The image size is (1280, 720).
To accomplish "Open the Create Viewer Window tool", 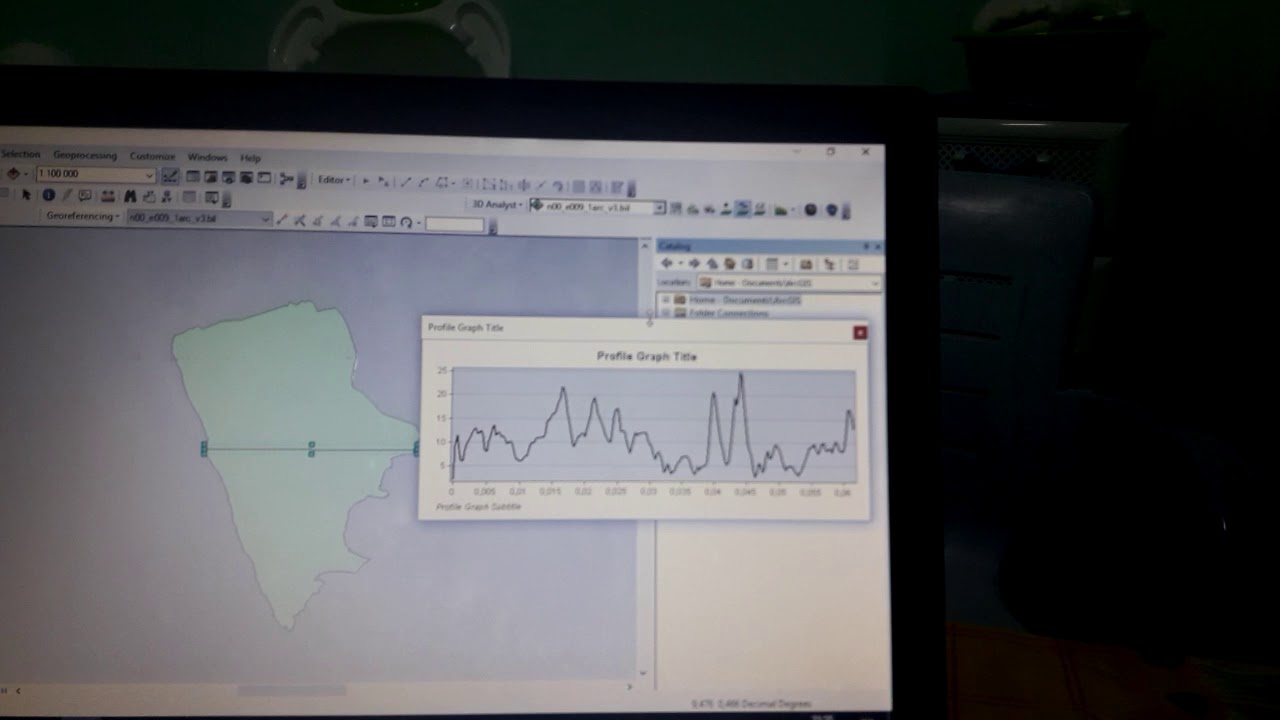I will 212,198.
